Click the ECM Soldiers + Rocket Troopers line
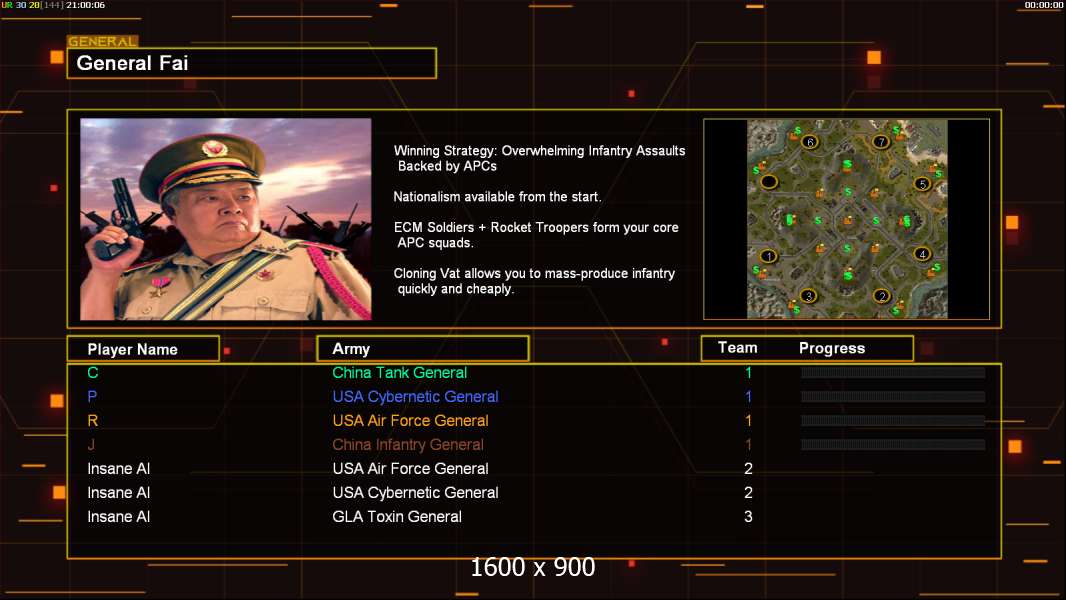This screenshot has height=600, width=1066. pyautogui.click(x=536, y=235)
